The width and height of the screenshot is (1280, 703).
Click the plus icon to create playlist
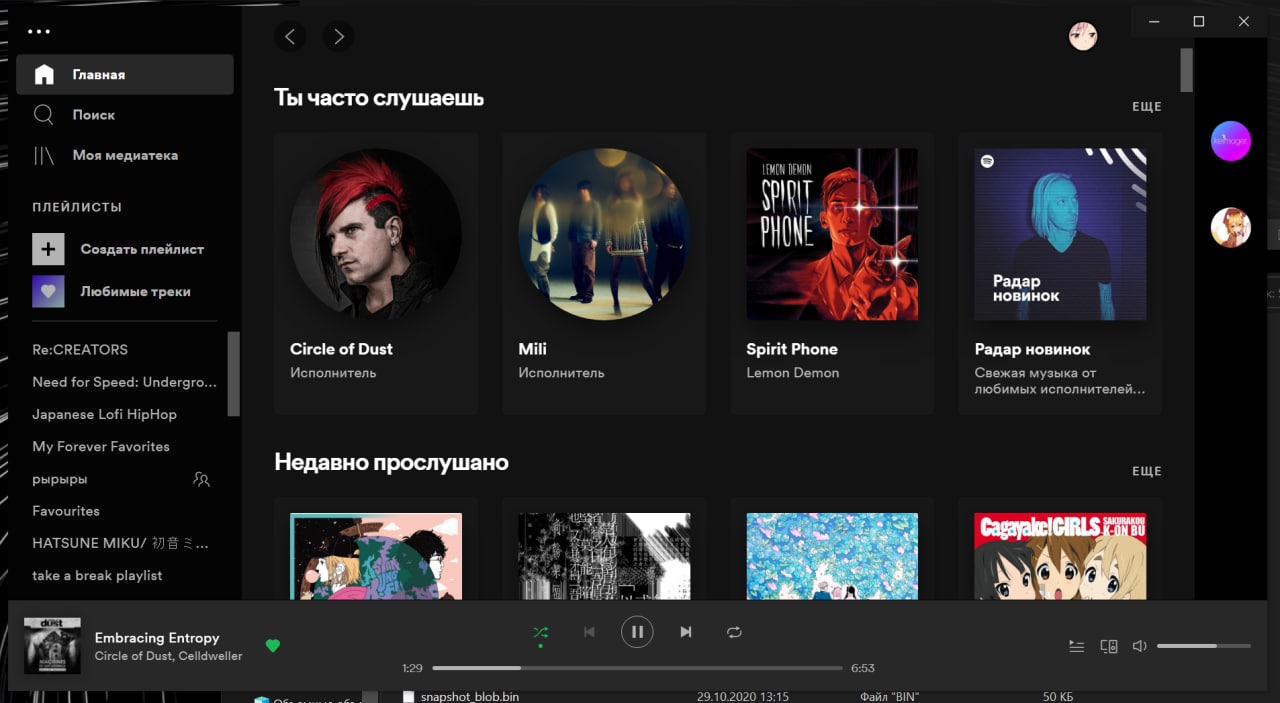point(48,249)
